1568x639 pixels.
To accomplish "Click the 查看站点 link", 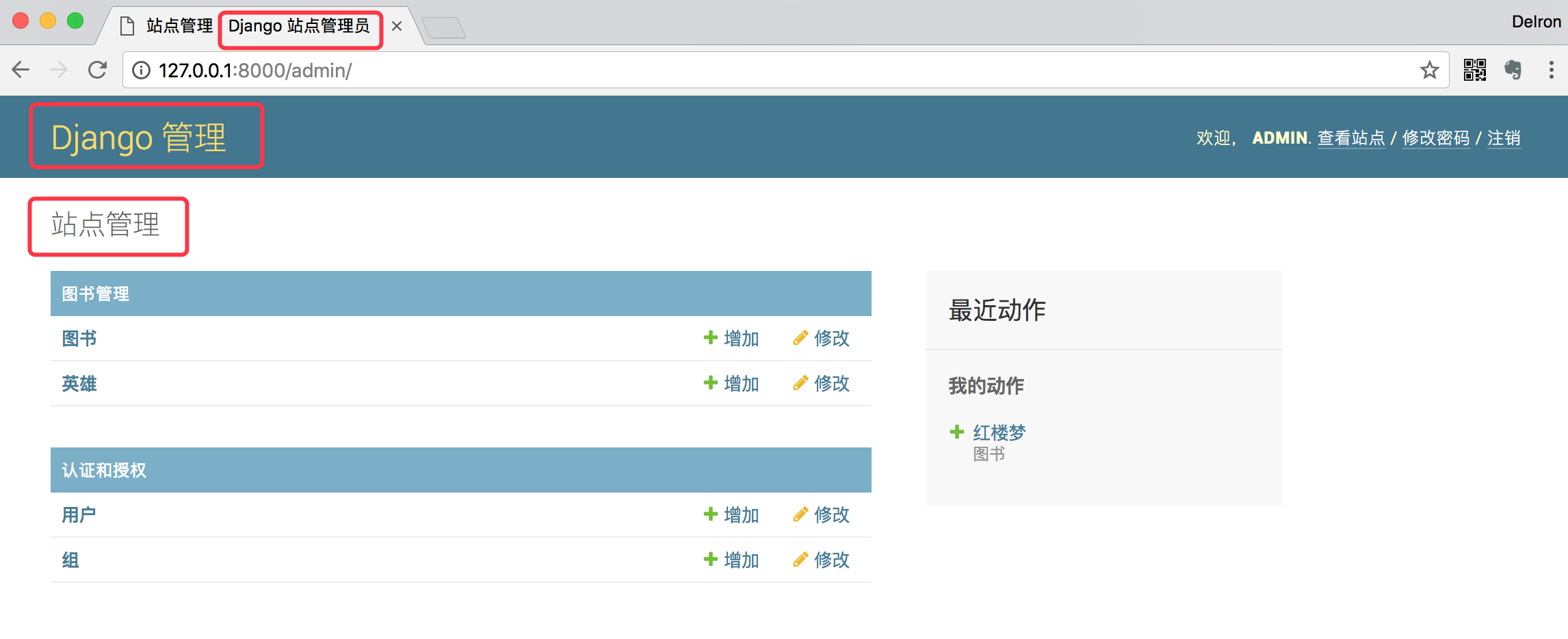I will tap(1350, 138).
